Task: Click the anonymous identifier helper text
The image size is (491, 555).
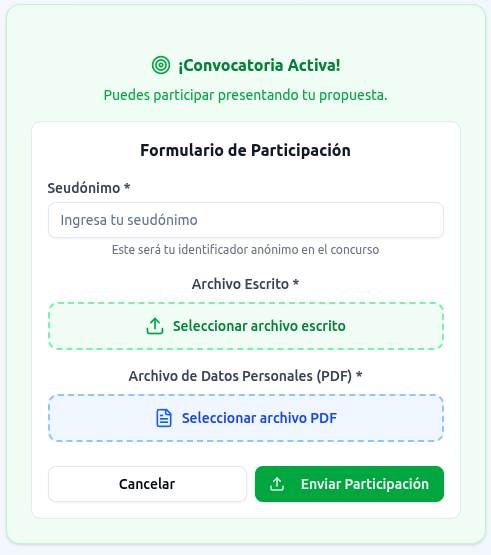Action: [246, 250]
